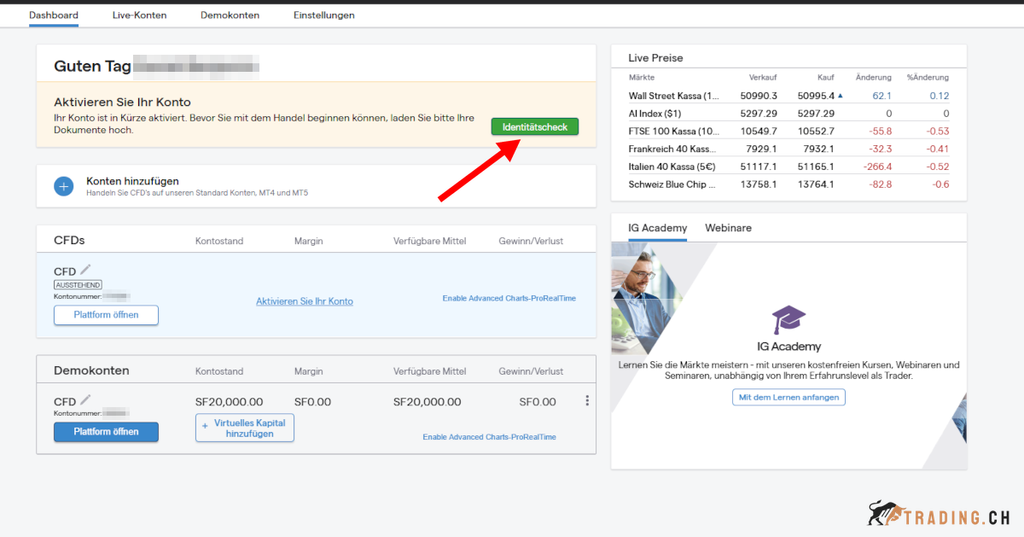Image resolution: width=1024 pixels, height=537 pixels.
Task: Enable Advanced Charts-ProRealTime for demo account
Action: point(489,437)
